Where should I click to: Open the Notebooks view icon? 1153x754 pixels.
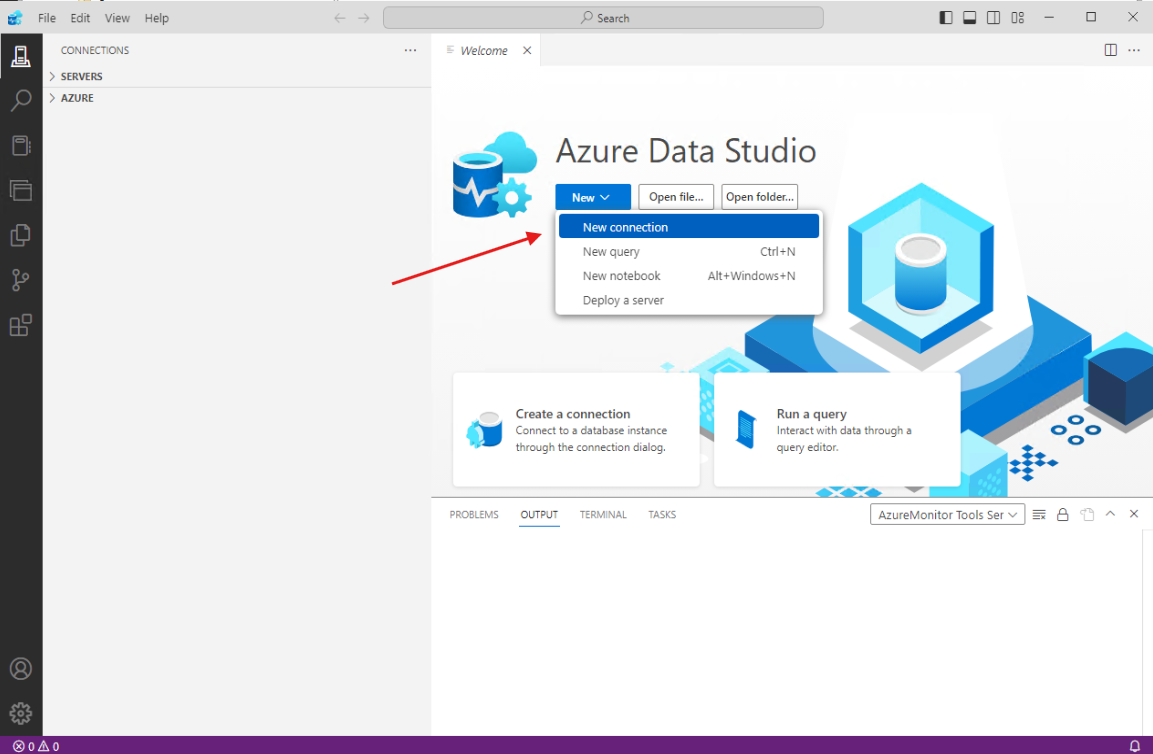(21, 146)
